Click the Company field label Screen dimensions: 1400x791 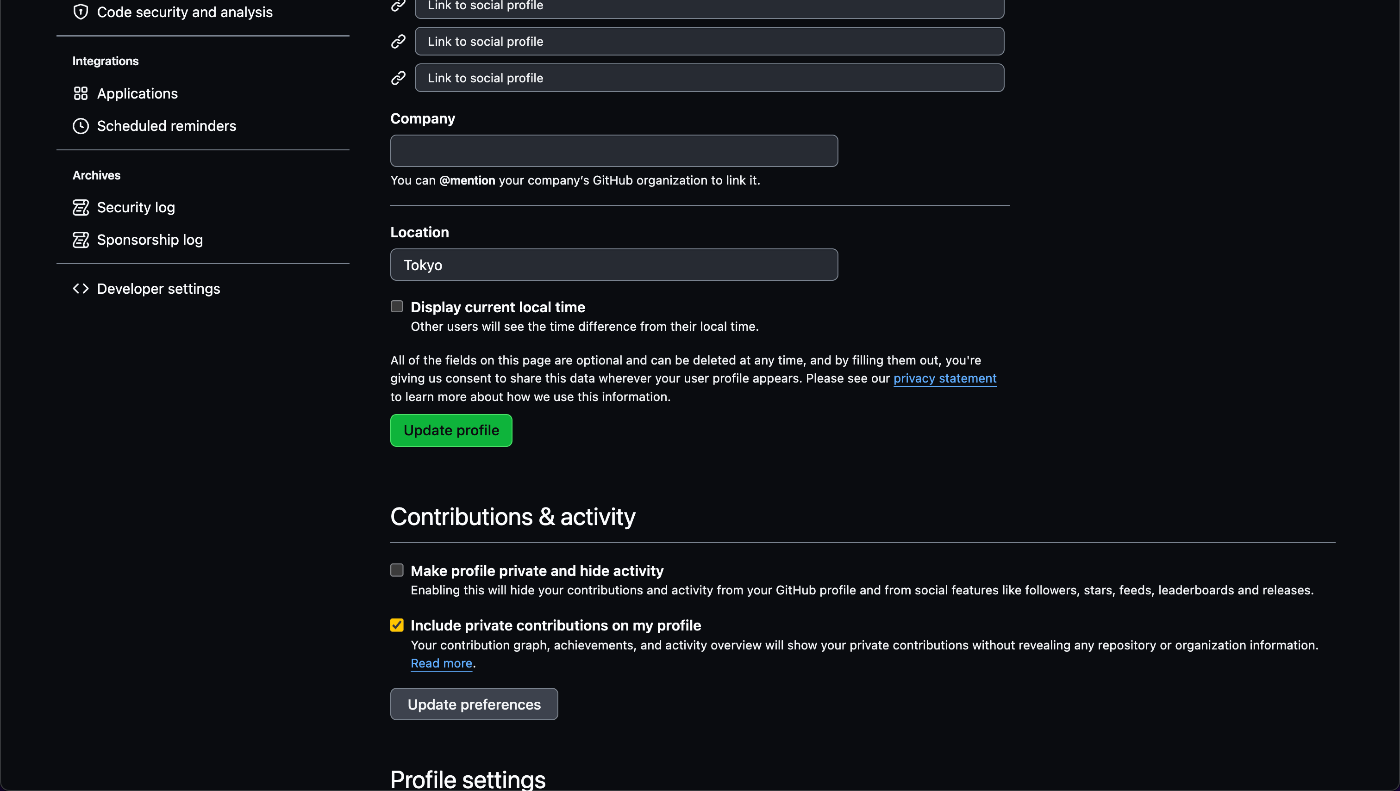[x=423, y=118]
